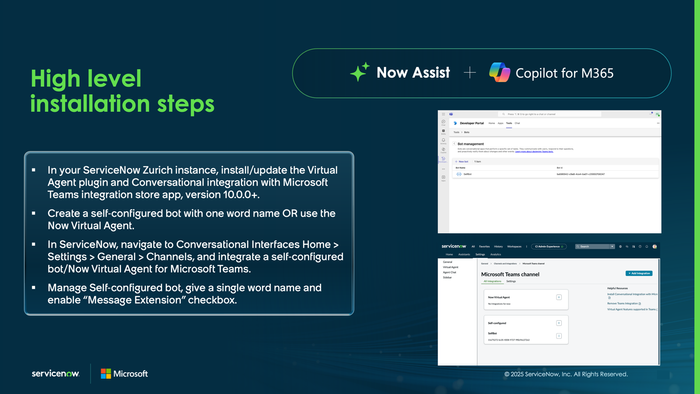The image size is (700, 394).
Task: Open the Home tab in Developer Portal
Action: tap(492, 123)
